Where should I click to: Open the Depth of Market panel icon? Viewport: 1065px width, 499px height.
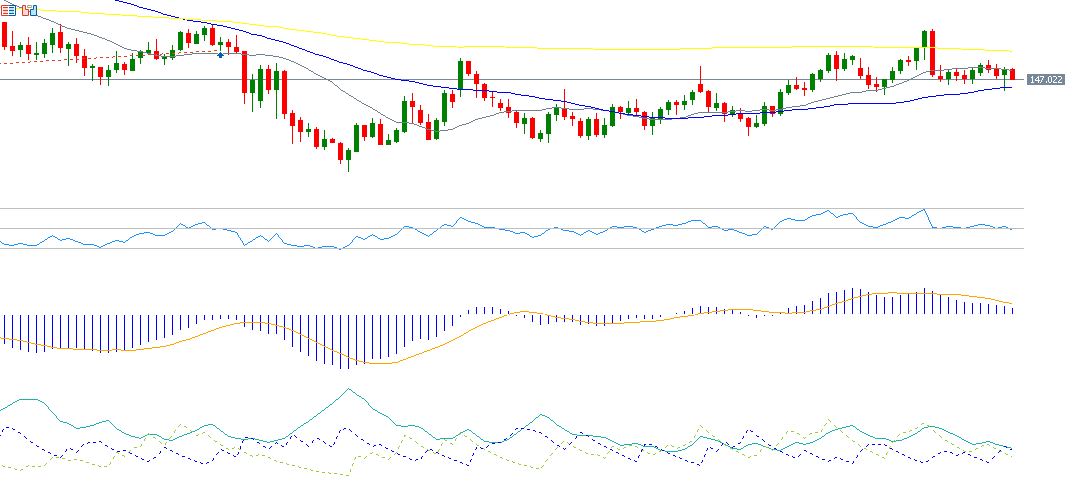(9, 10)
